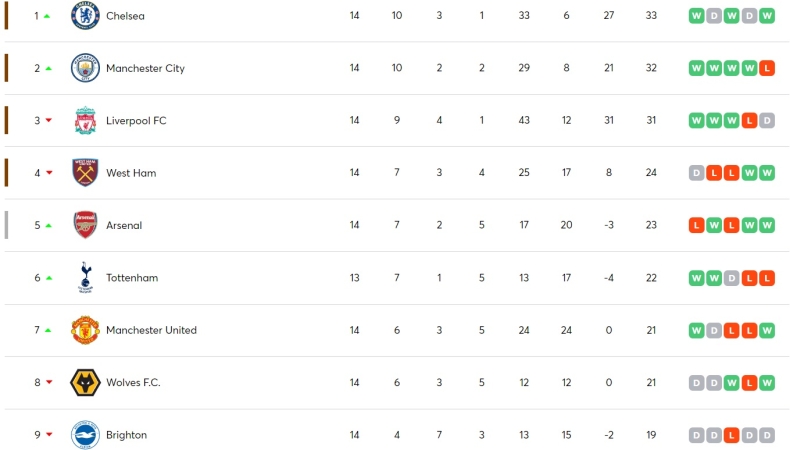This screenshot has height=450, width=790.
Task: Click the green up arrow beside Chelsea's rank
Action: pyautogui.click(x=47, y=16)
